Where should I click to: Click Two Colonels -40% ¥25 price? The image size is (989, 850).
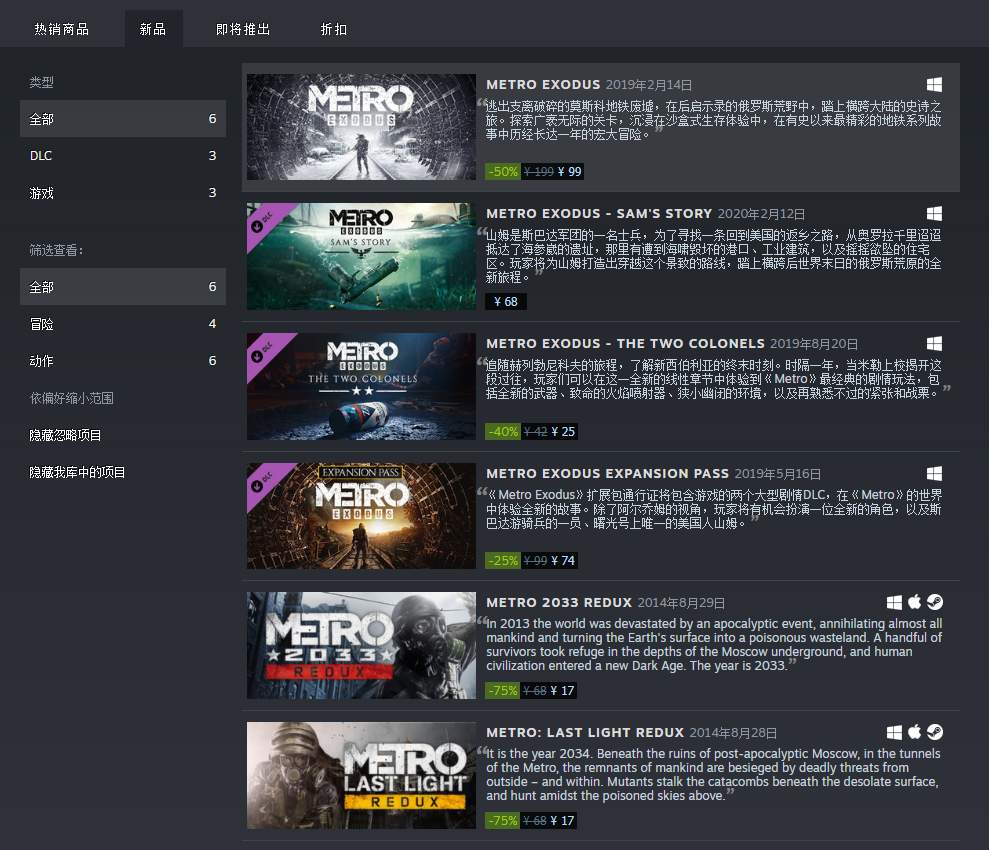pyautogui.click(x=532, y=431)
